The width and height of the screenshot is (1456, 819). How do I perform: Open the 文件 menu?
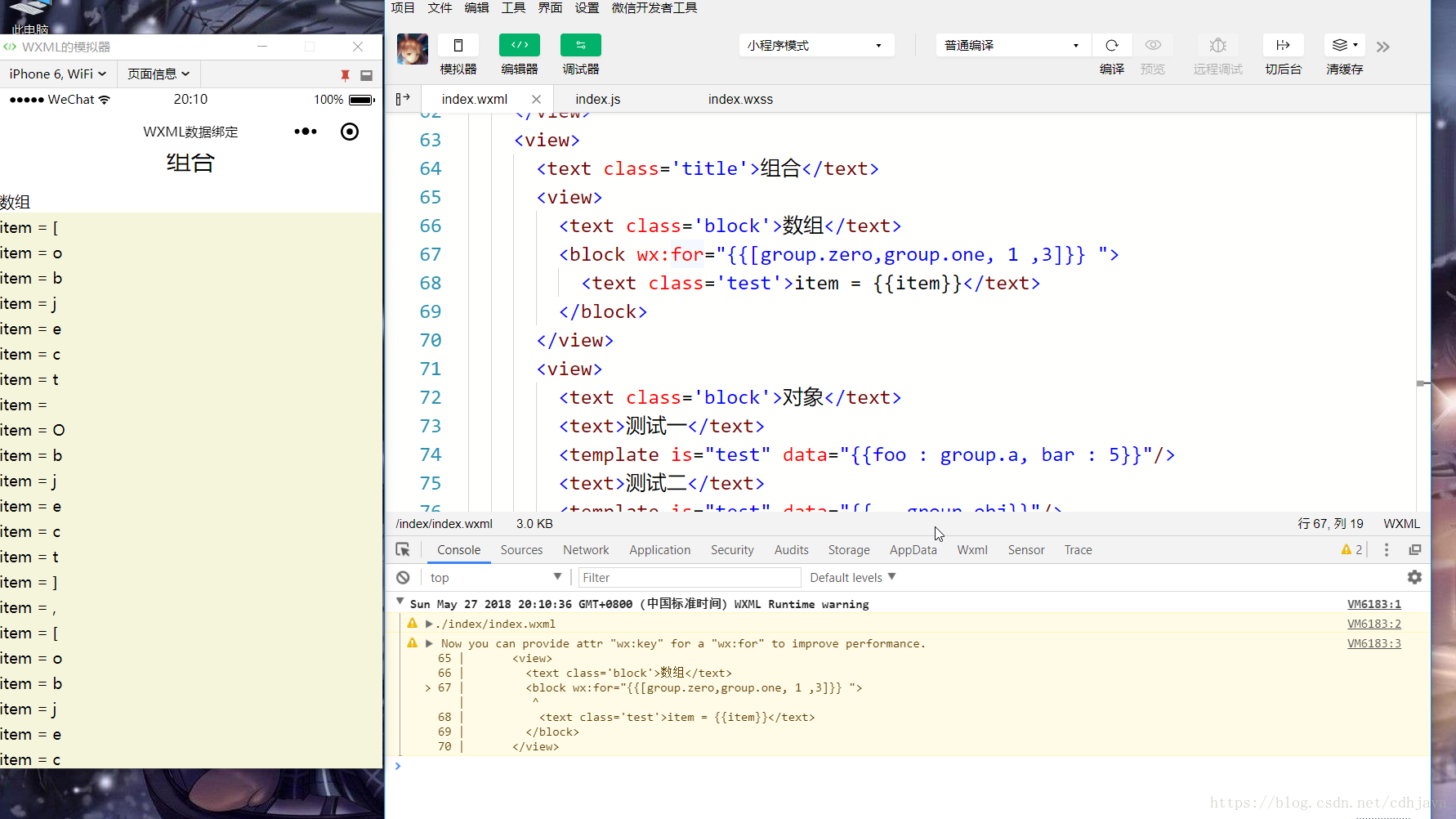click(440, 8)
